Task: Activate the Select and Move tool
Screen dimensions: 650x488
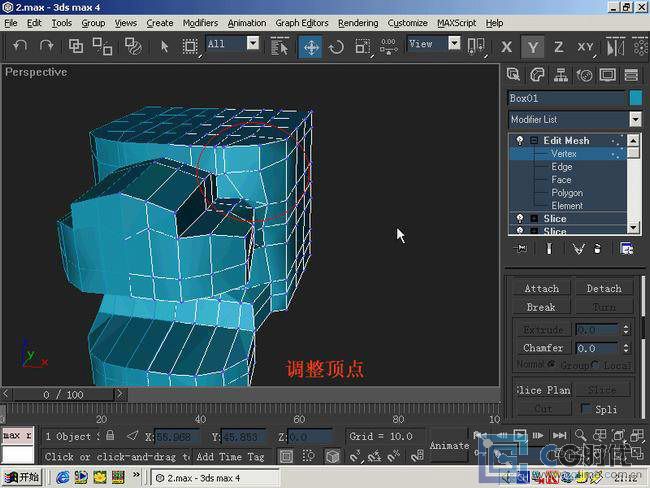Action: pyautogui.click(x=310, y=46)
